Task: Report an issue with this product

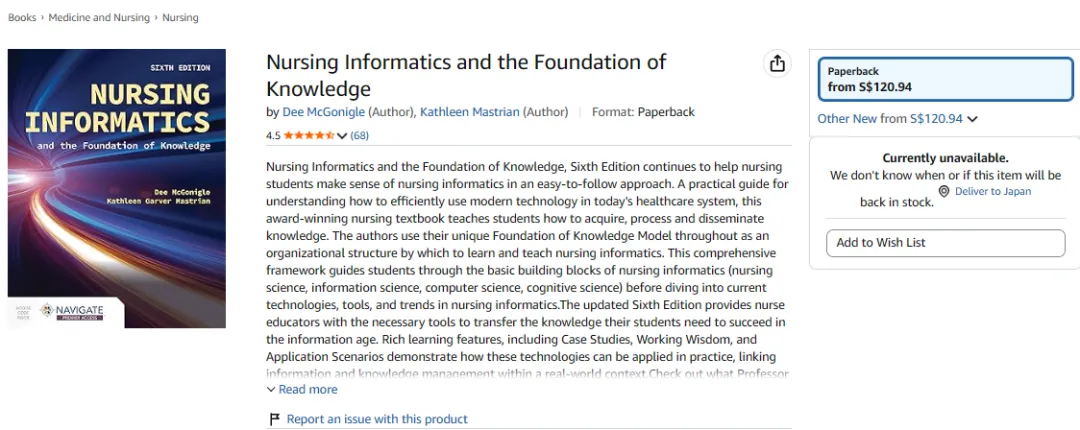Action: click(x=377, y=419)
